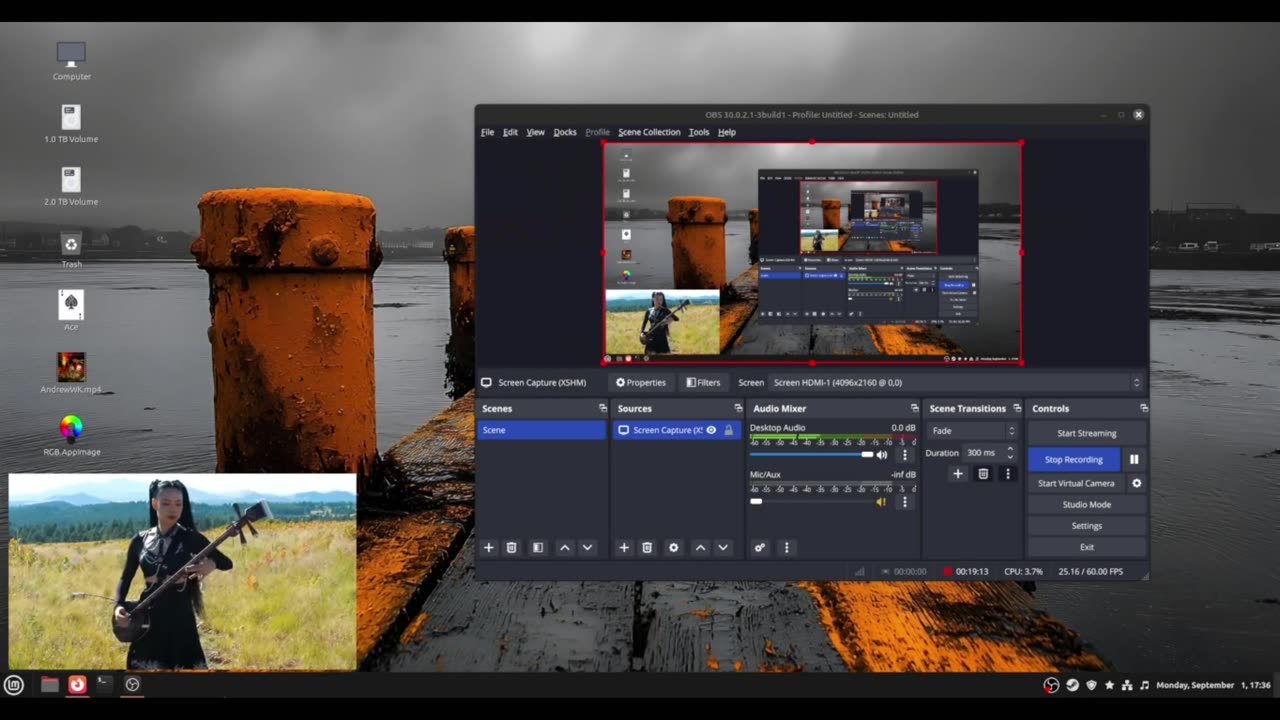Add a new source with the plus icon
1280x720 pixels.
point(624,547)
